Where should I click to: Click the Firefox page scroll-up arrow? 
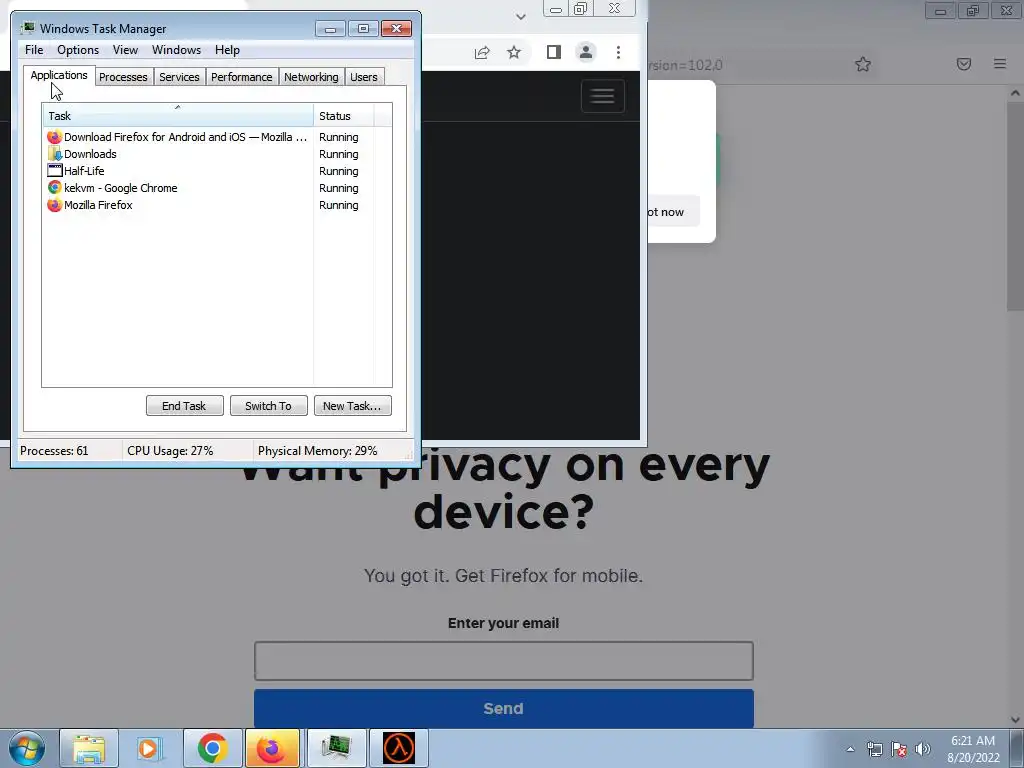1016,93
